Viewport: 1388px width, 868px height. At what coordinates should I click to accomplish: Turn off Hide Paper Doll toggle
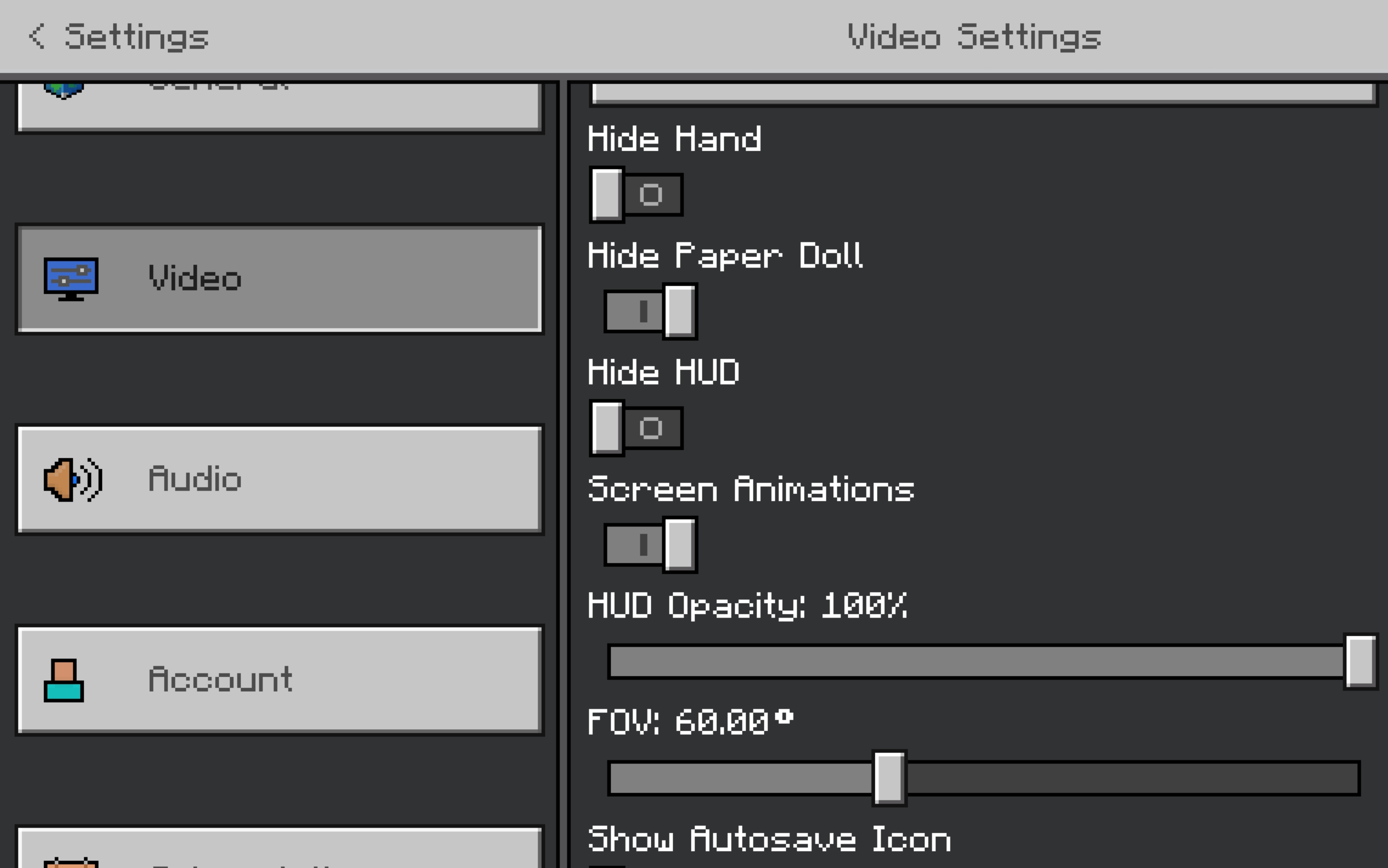coord(651,311)
